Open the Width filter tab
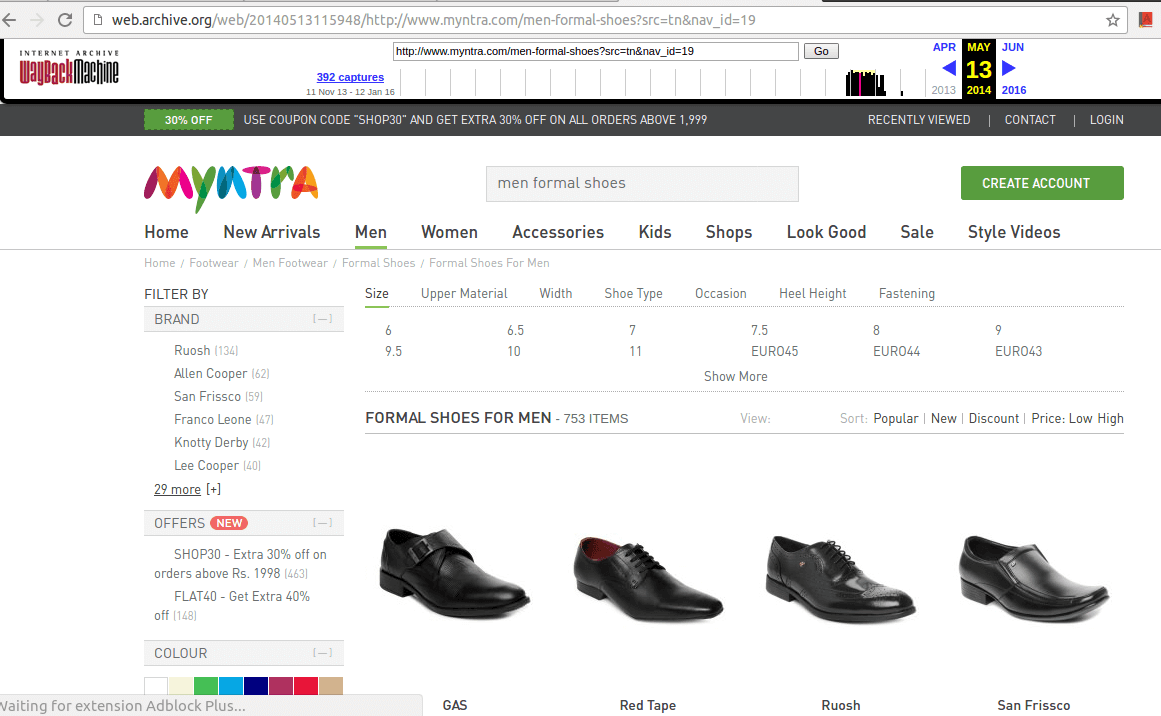The width and height of the screenshot is (1161, 716). pos(555,293)
